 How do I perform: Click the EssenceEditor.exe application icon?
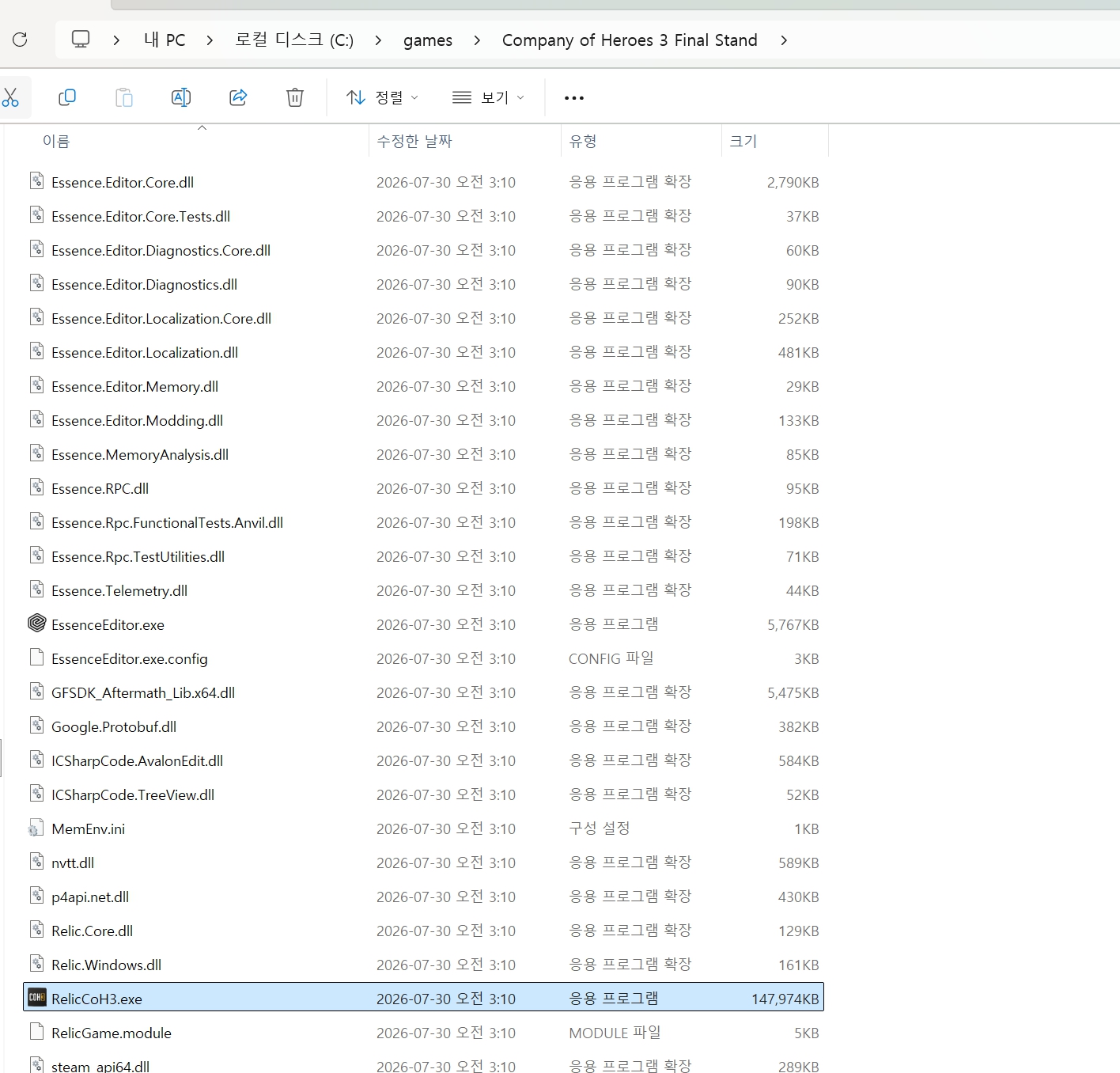[x=36, y=624]
